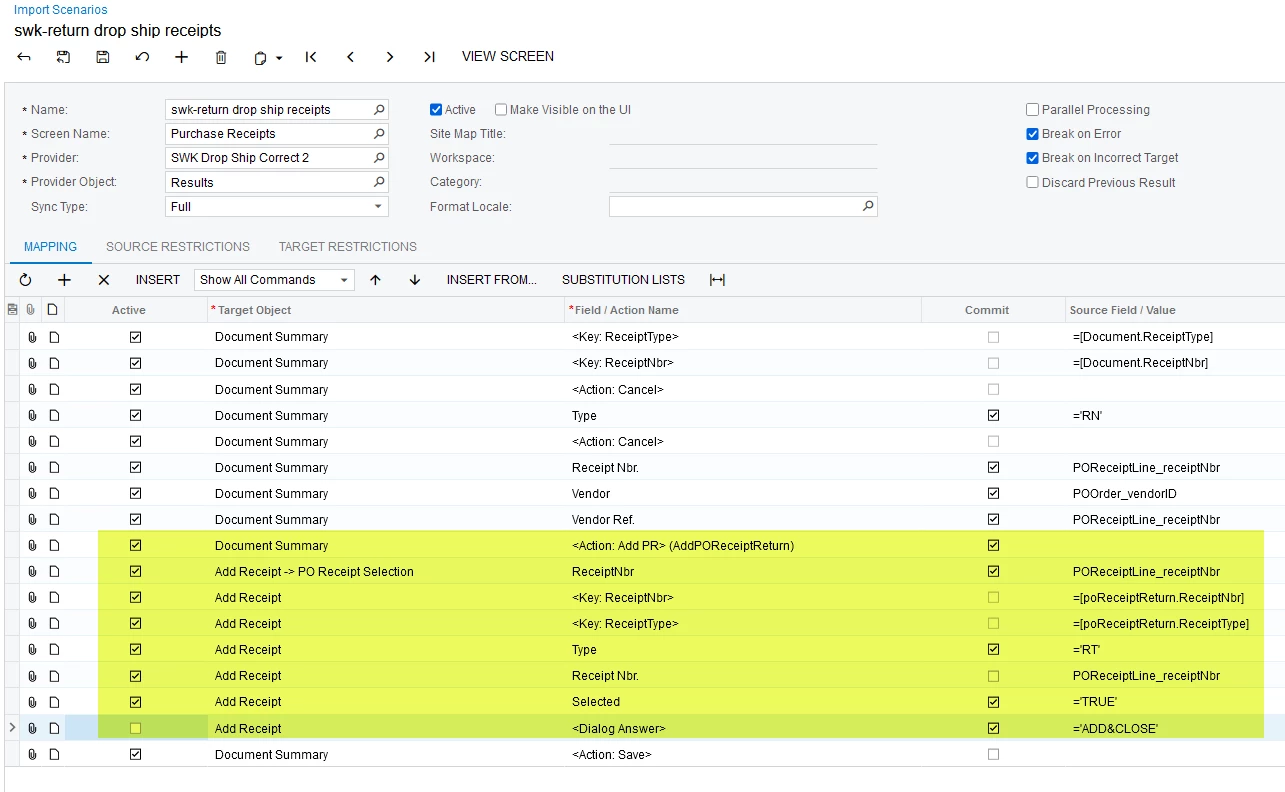
Task: Select the Undo icon
Action: coord(141,57)
